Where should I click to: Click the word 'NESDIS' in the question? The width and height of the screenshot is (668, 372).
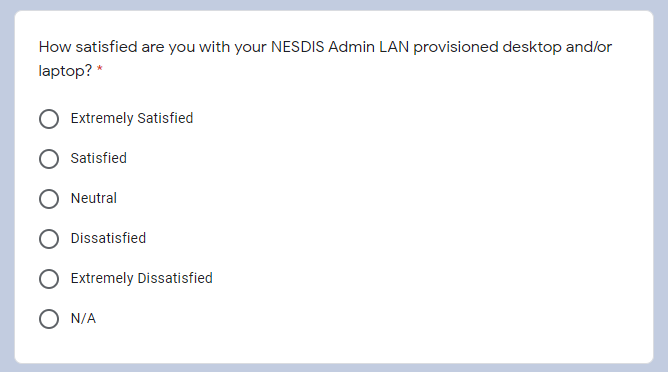pyautogui.click(x=298, y=47)
